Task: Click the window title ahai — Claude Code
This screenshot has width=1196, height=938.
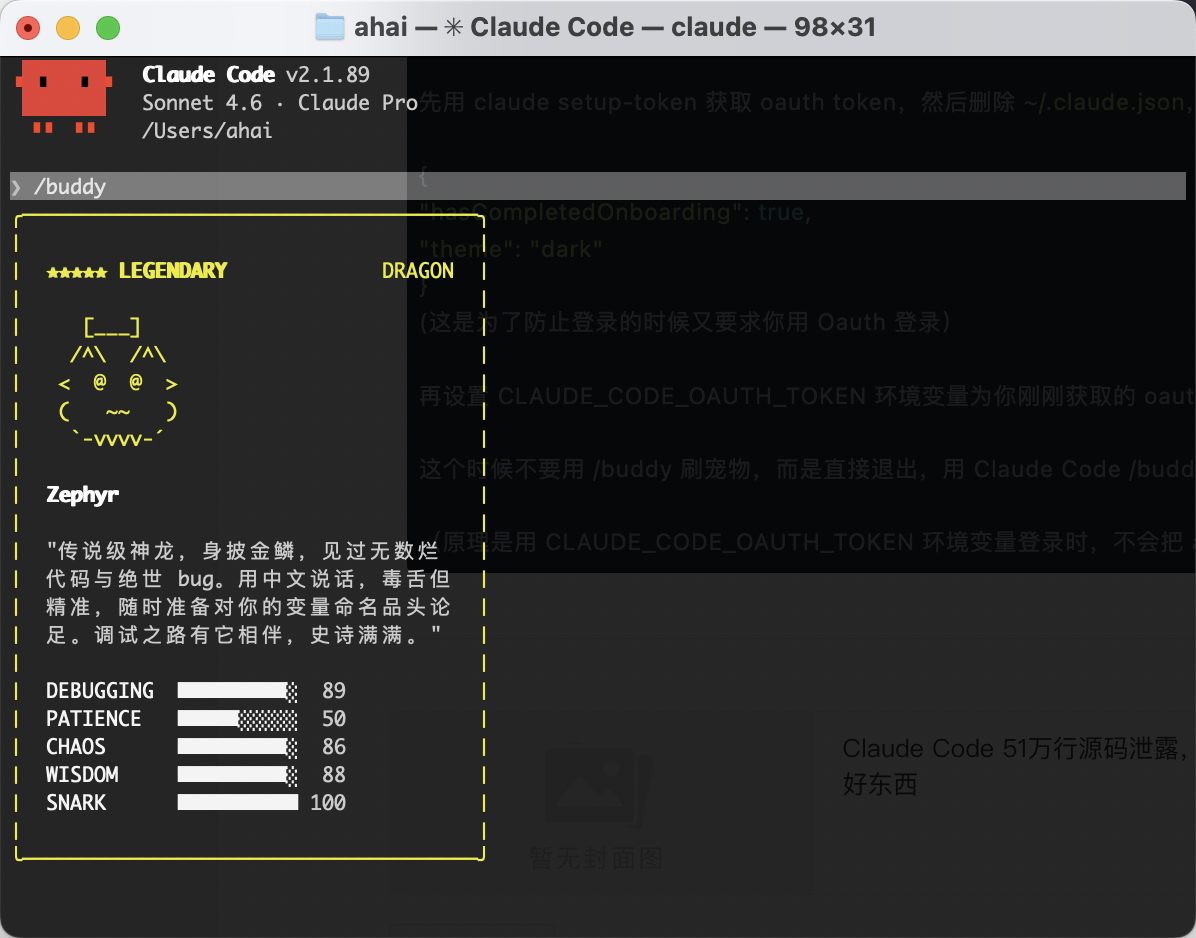Action: (615, 27)
